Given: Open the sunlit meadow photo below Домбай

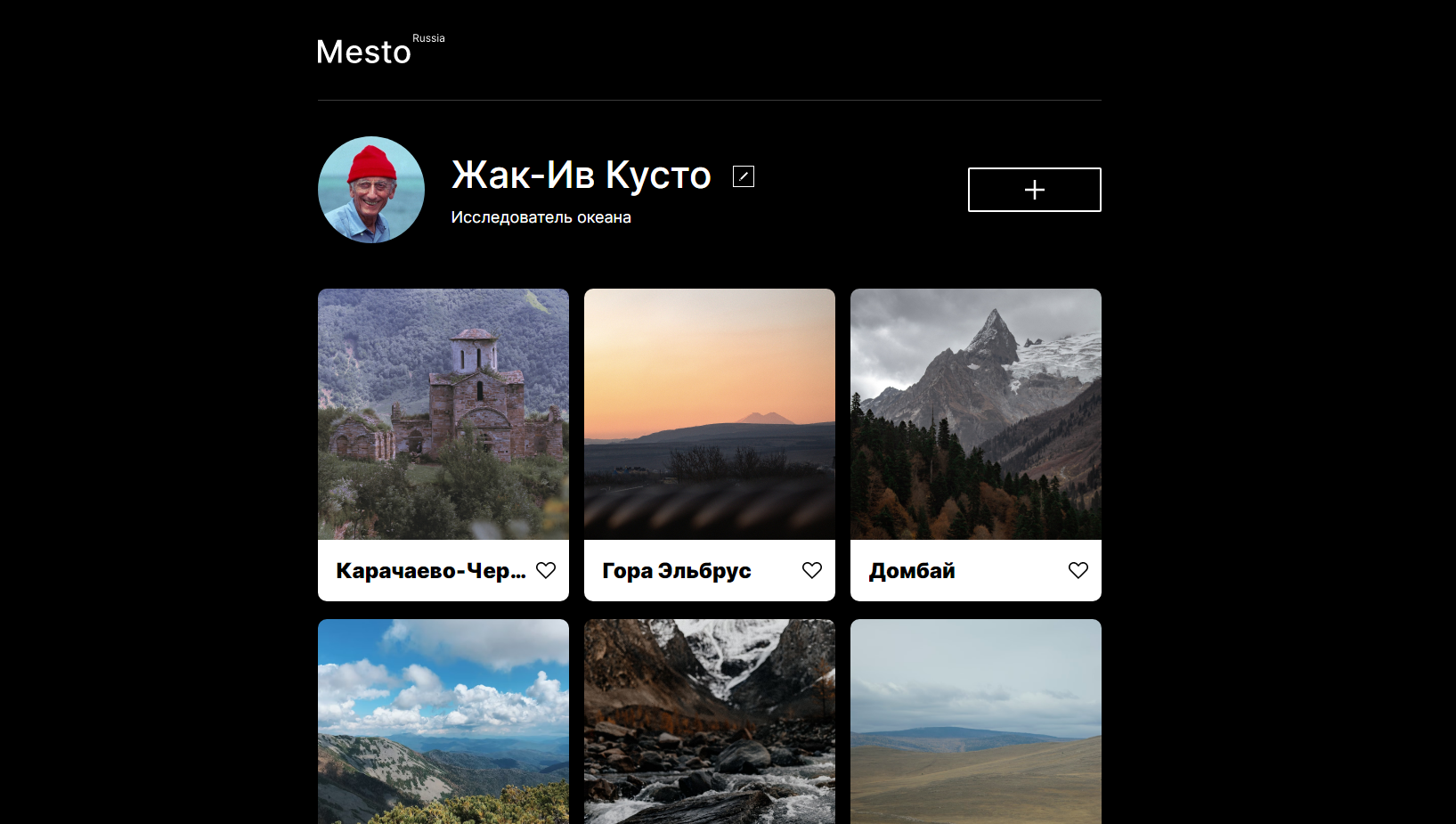Looking at the screenshot, I should (x=975, y=722).
